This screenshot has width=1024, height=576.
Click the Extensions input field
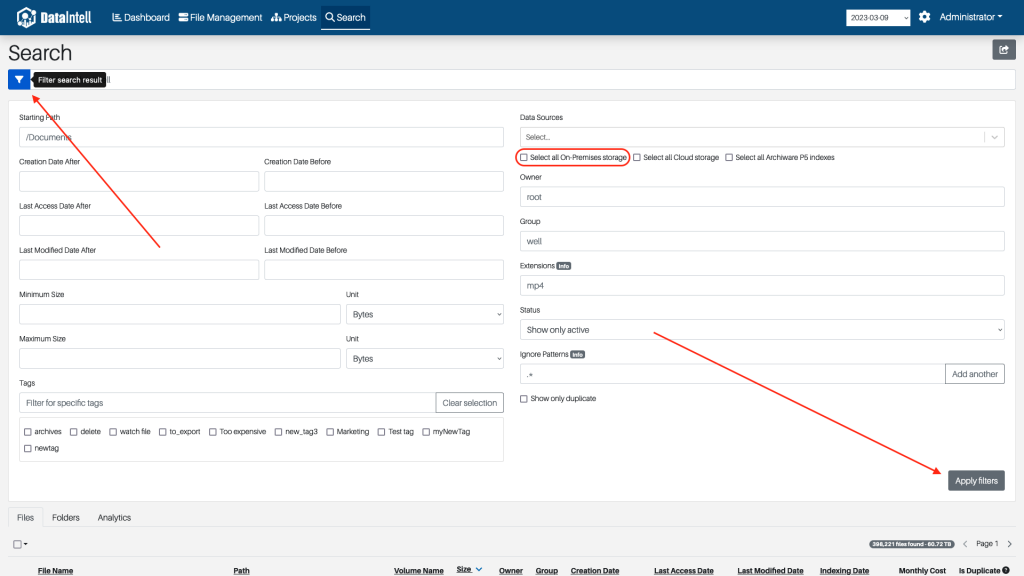tap(761, 285)
